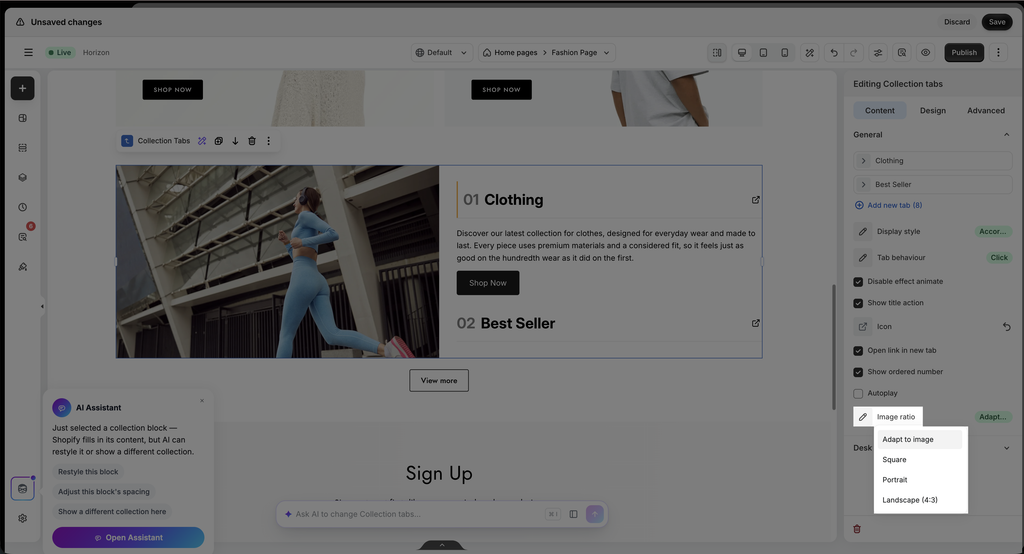Open settings gear in left sidebar

coord(23,518)
